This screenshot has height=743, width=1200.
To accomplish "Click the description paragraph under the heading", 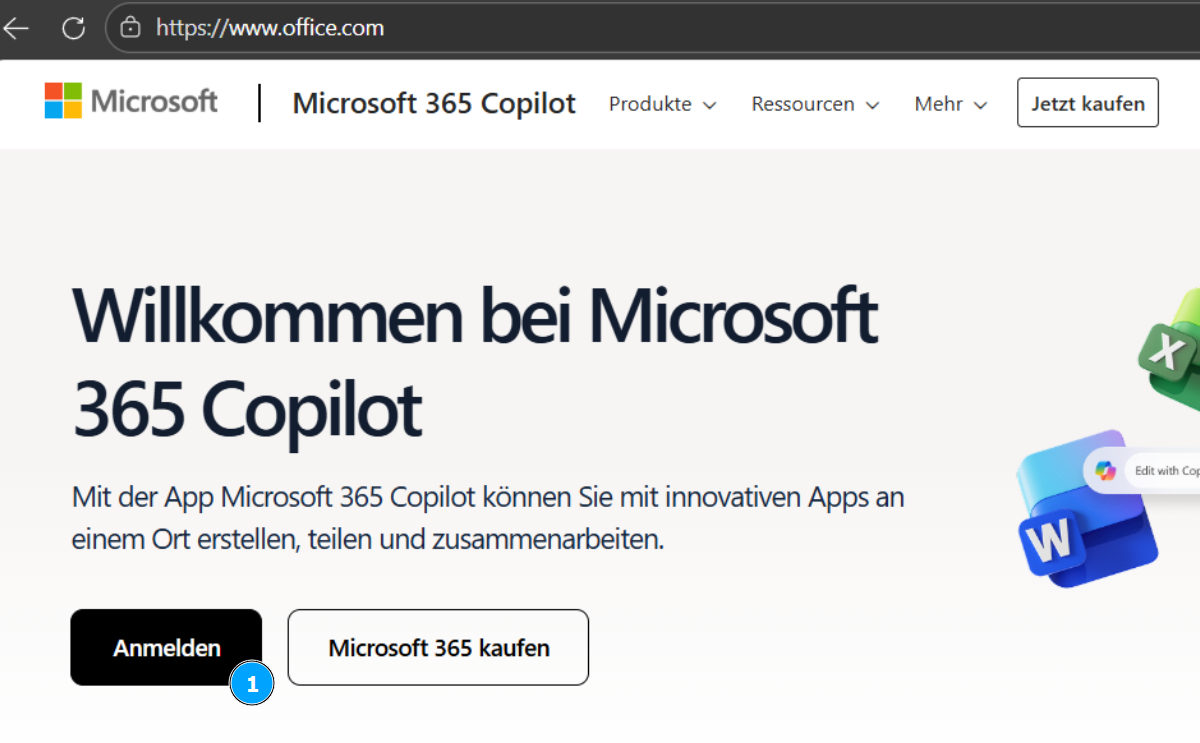I will pyautogui.click(x=488, y=518).
